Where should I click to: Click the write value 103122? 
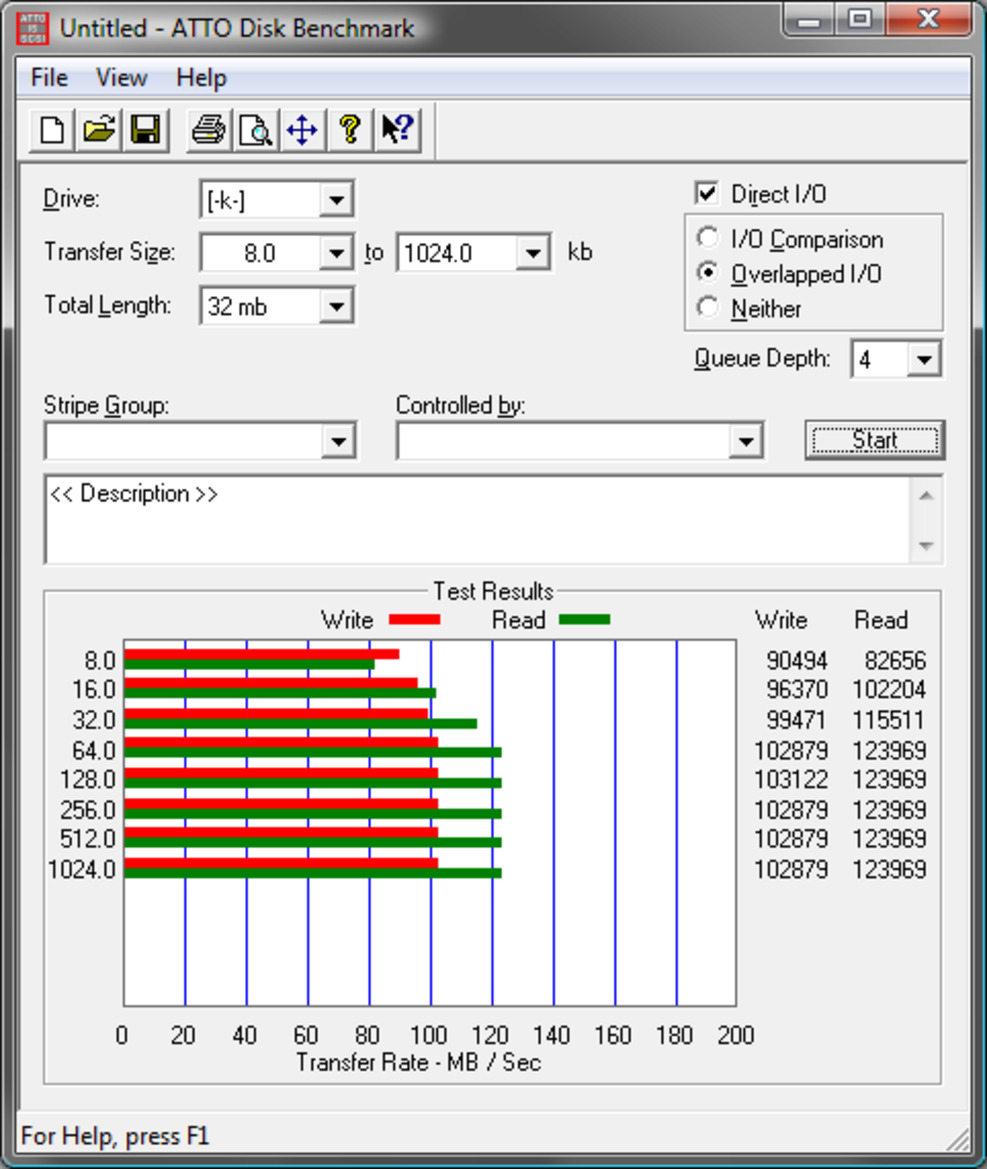coord(791,780)
